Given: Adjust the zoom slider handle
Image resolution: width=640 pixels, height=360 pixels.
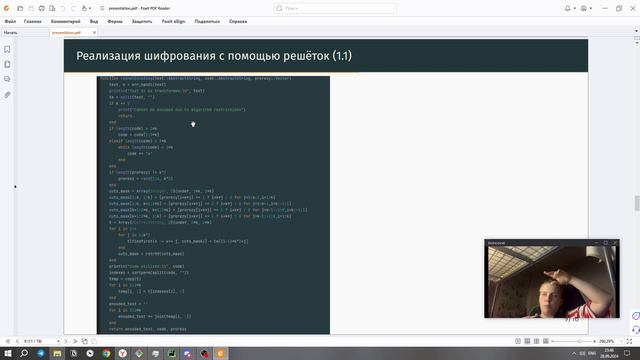Looking at the screenshot, I should tap(580, 341).
